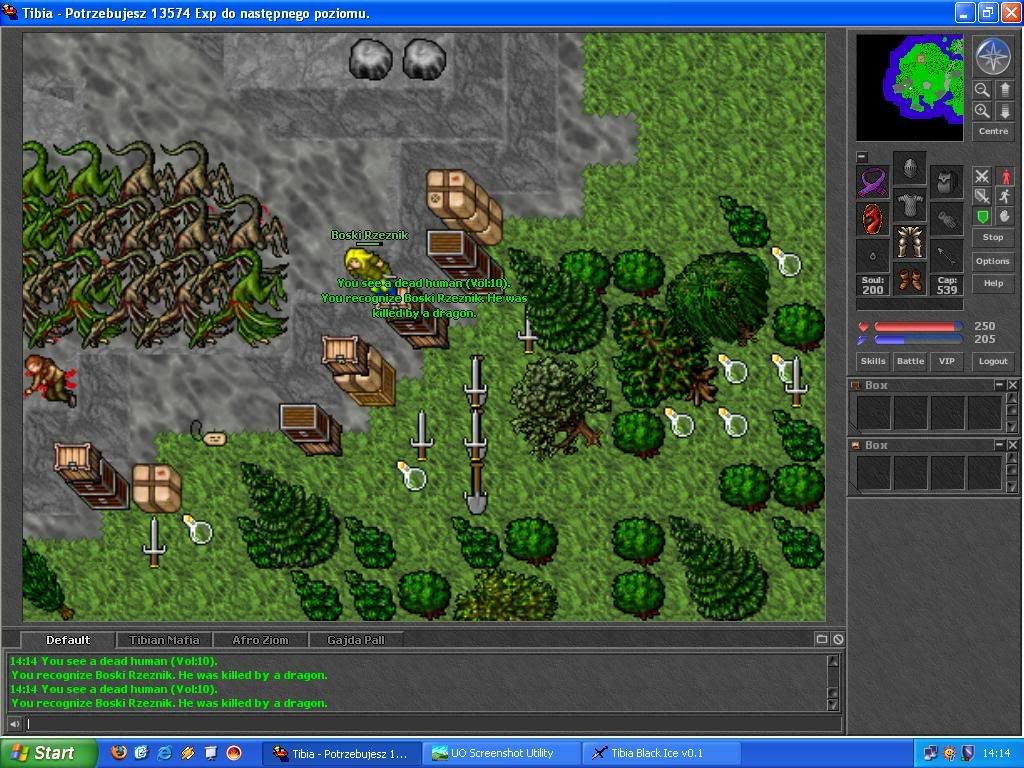This screenshot has height=768, width=1024.
Task: Open the Options dialog
Action: point(993,261)
